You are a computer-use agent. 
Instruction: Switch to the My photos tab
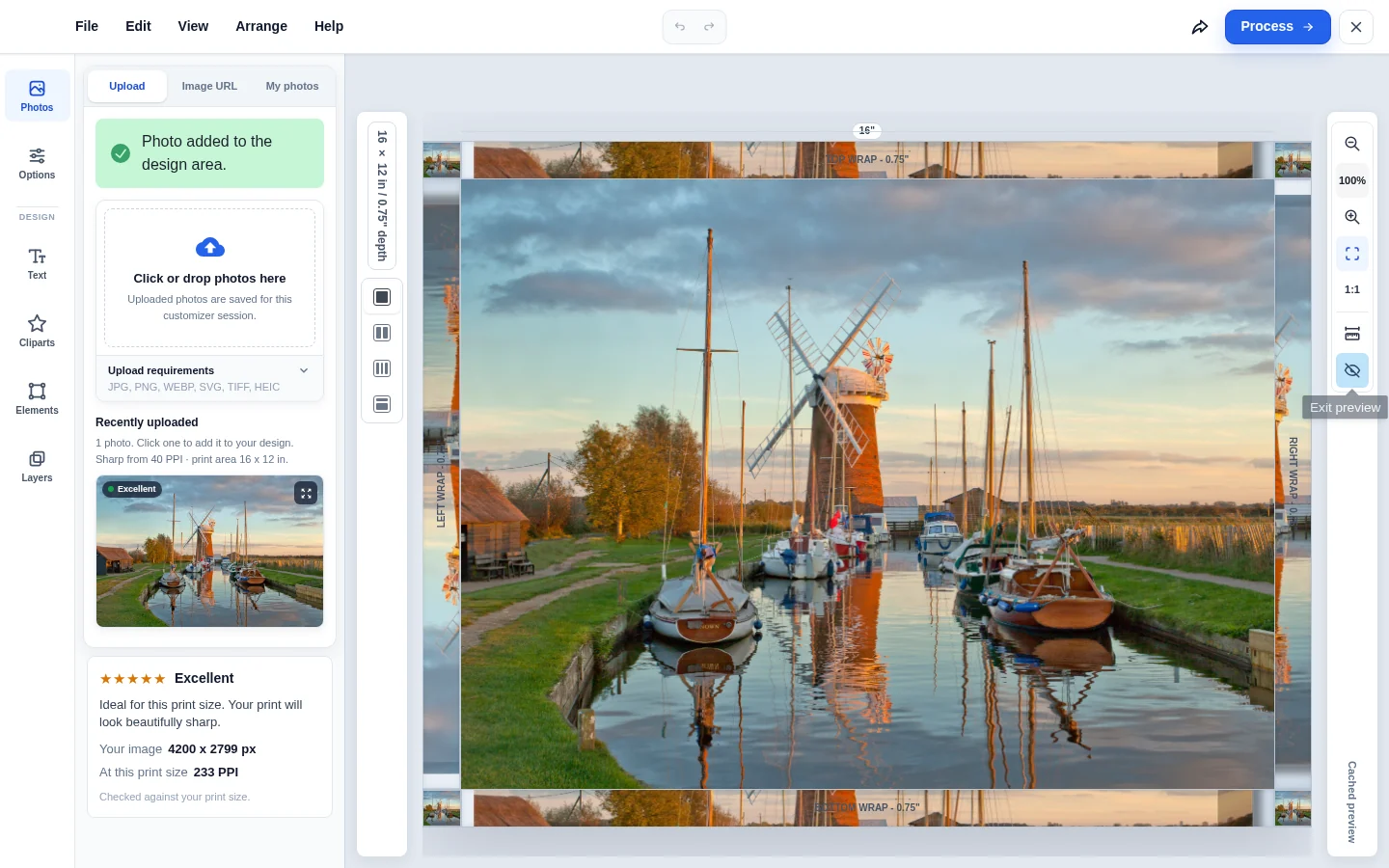(292, 86)
